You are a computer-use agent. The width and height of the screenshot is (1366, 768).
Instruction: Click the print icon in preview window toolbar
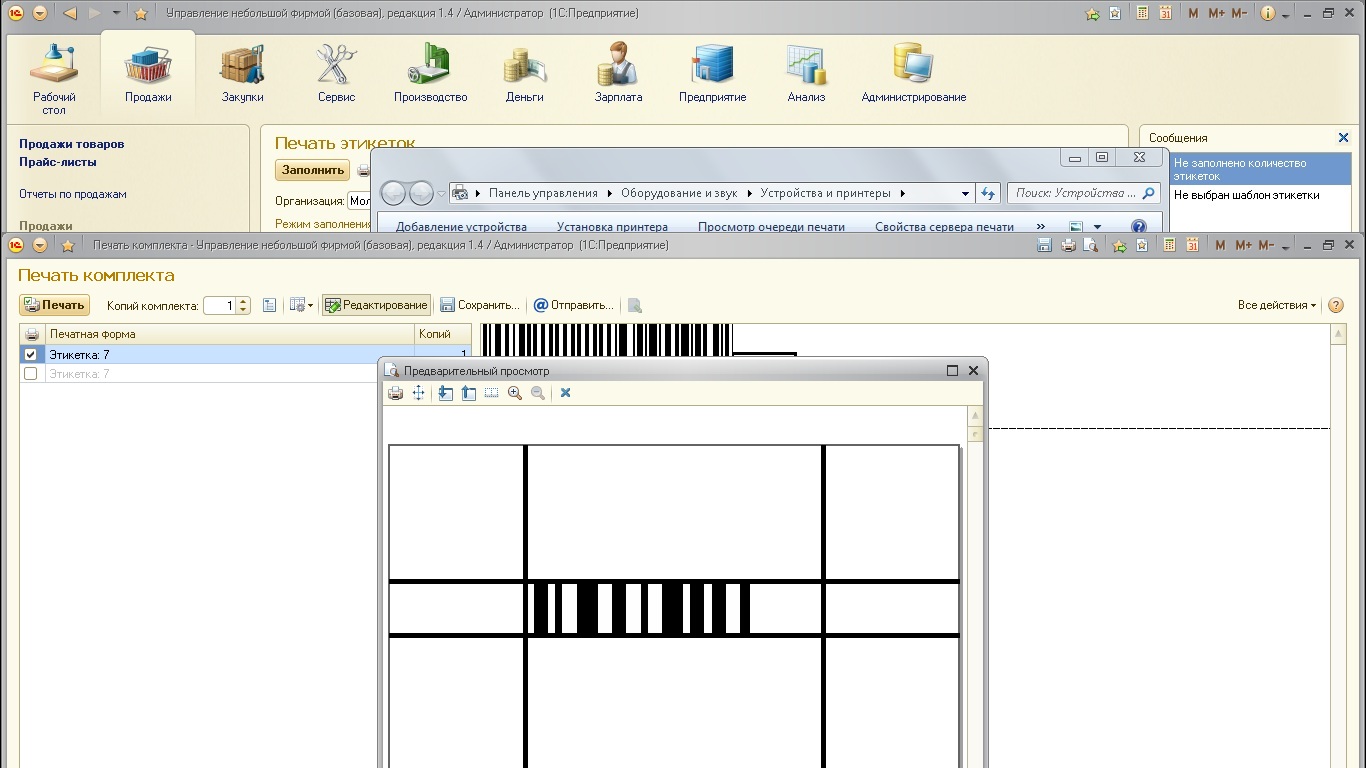(x=395, y=393)
